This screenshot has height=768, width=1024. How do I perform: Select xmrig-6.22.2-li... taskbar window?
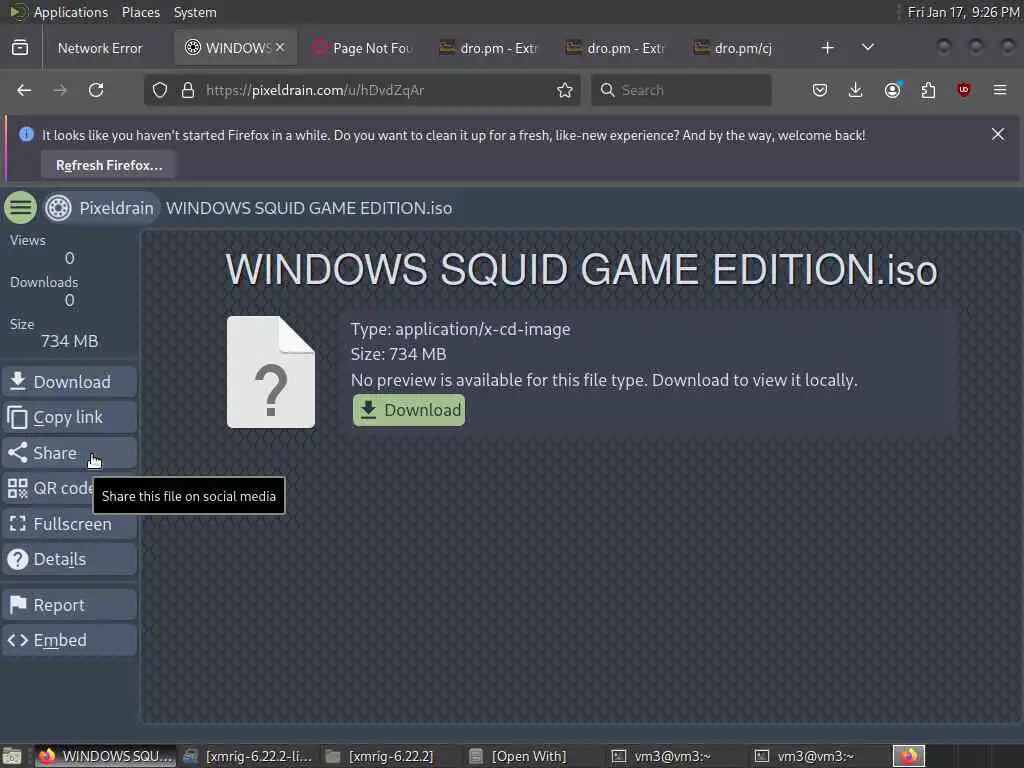point(248,756)
